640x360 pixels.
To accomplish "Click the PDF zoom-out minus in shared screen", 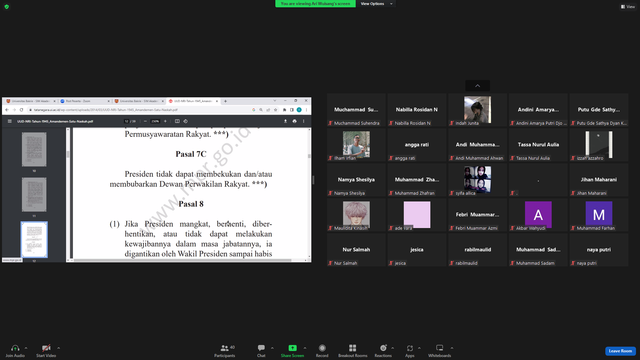I will (x=145, y=121).
